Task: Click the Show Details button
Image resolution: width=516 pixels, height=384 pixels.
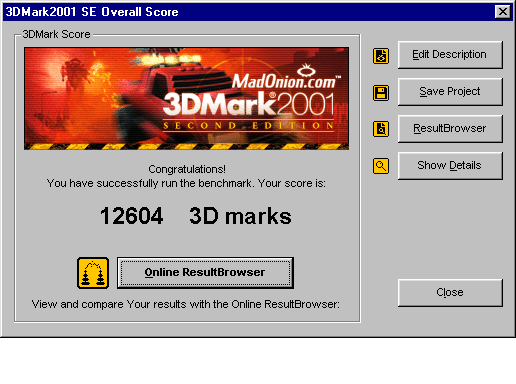Action: tap(450, 166)
